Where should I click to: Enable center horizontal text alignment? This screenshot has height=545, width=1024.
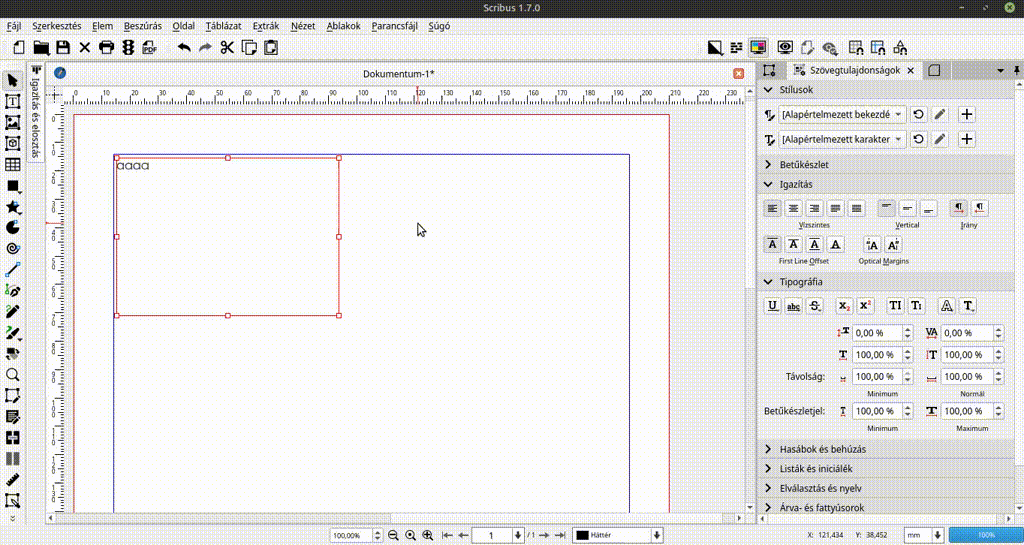click(x=794, y=208)
